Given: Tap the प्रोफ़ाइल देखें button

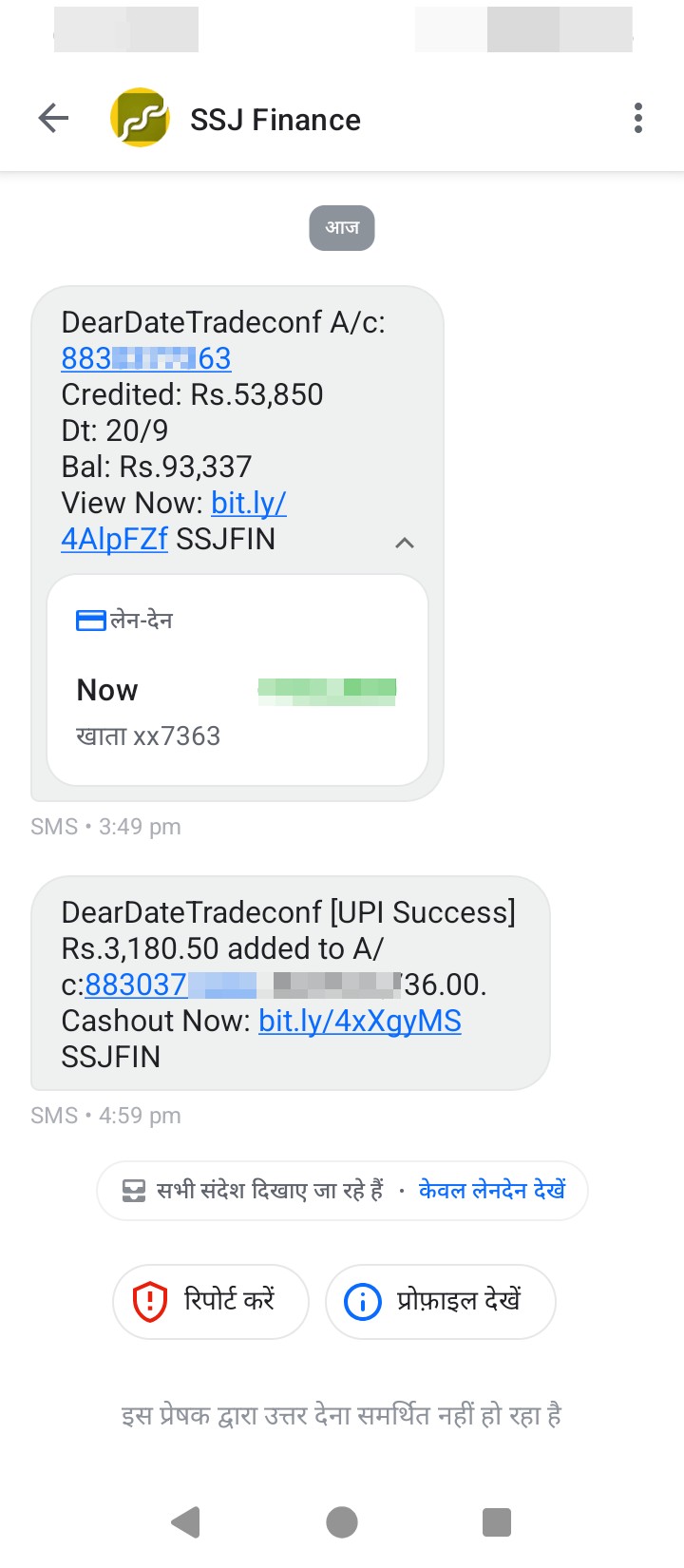Looking at the screenshot, I should point(441,1301).
